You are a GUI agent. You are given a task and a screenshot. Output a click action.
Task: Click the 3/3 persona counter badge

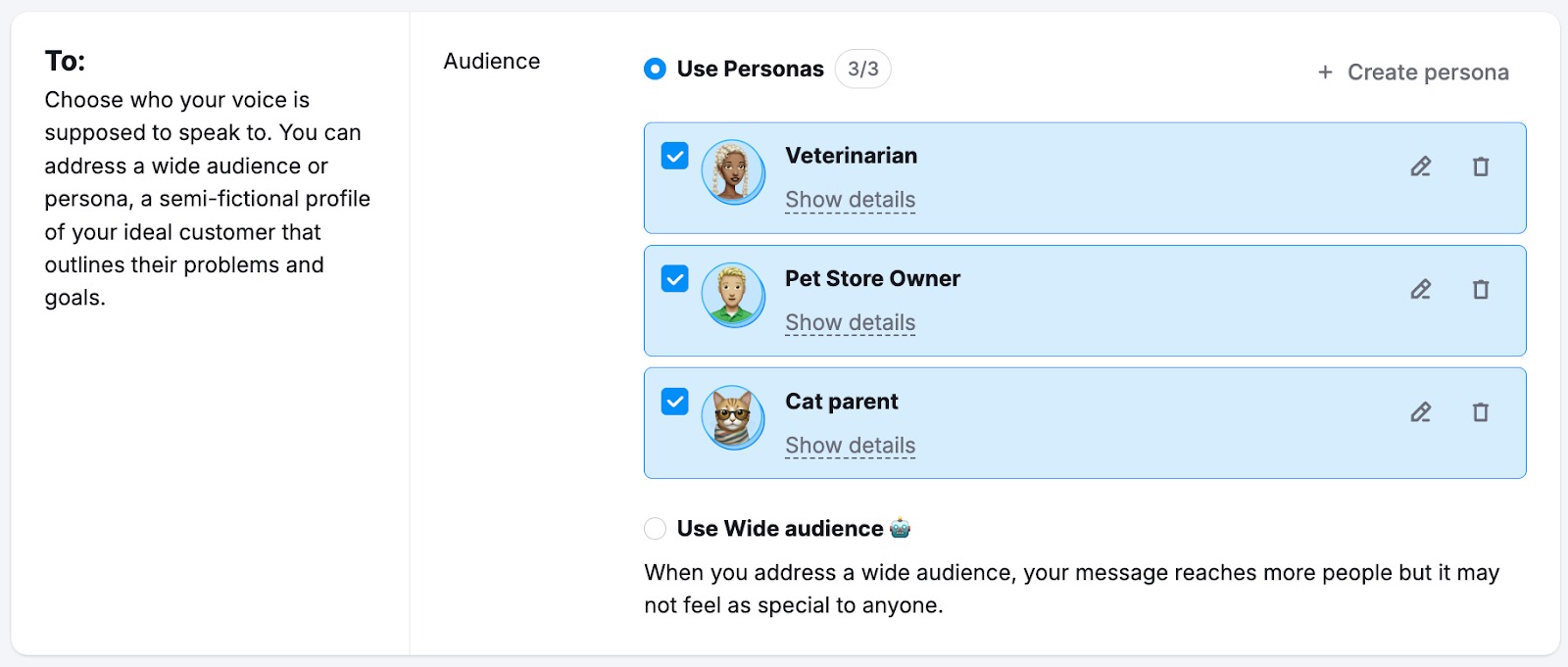coord(863,69)
